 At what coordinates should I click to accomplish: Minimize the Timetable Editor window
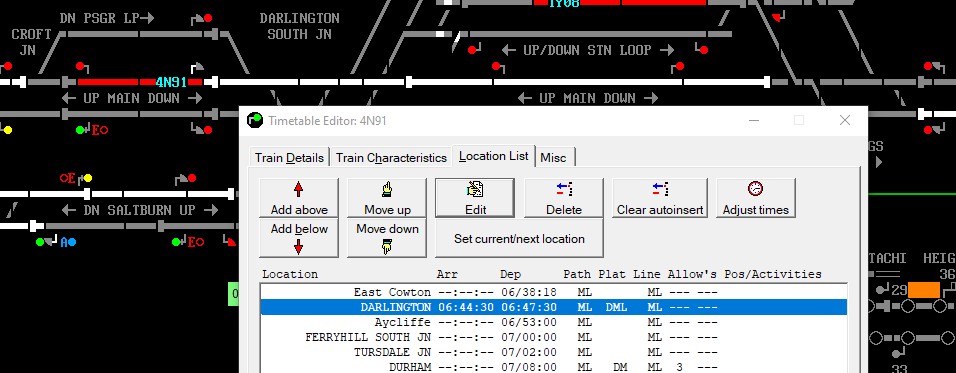(754, 120)
